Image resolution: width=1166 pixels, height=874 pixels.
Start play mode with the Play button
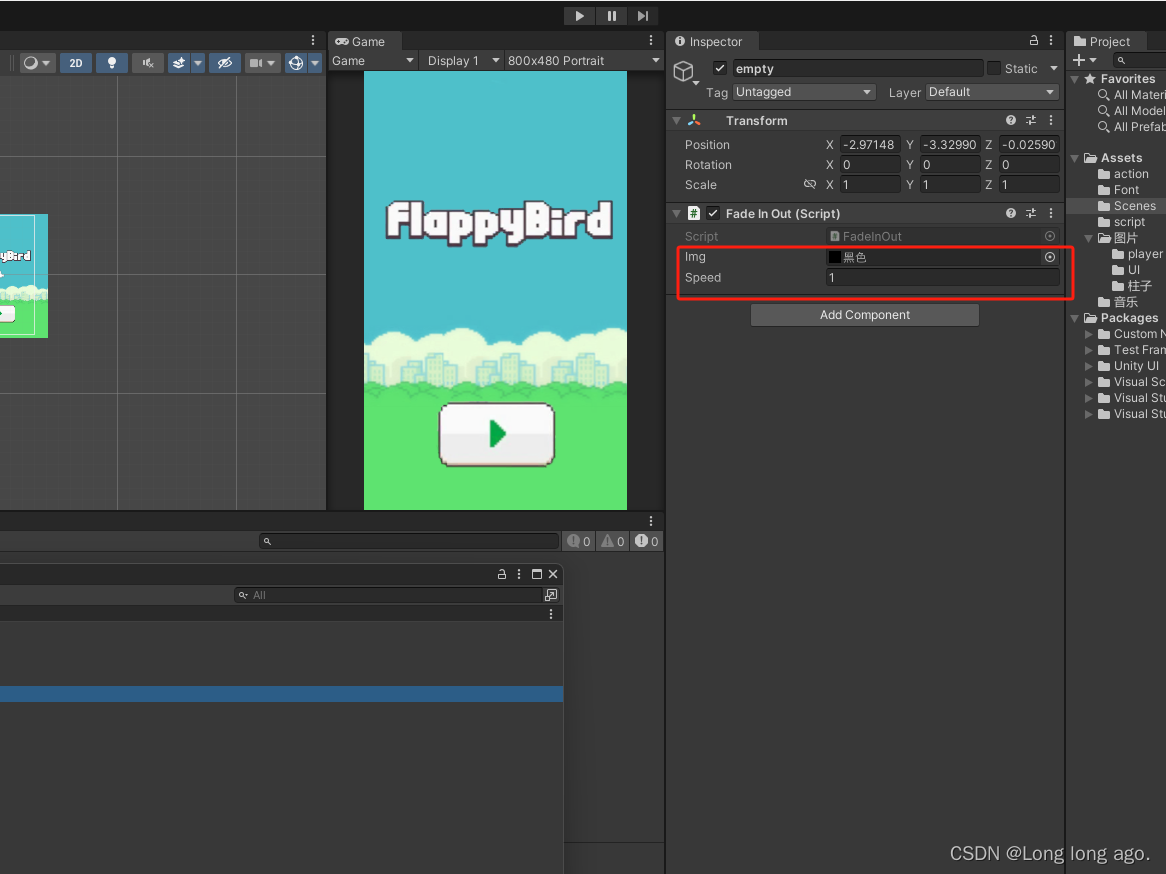(x=579, y=16)
